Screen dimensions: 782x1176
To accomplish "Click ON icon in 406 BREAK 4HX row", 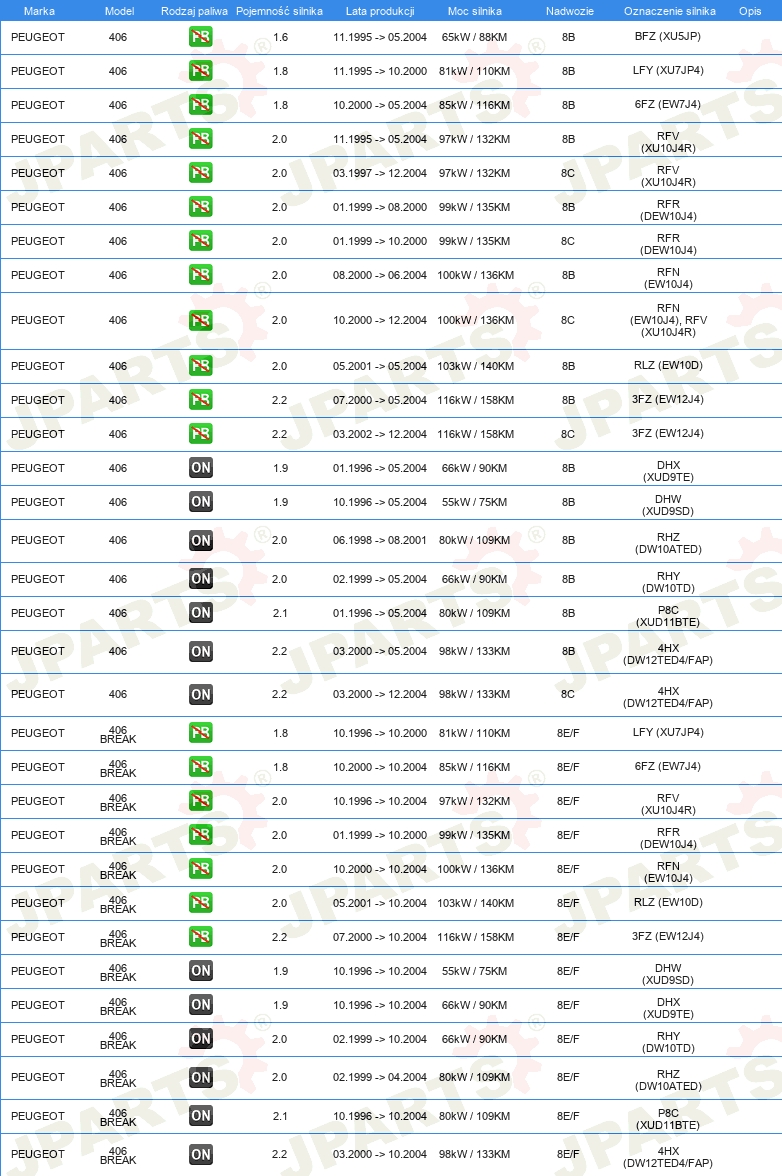I will coord(200,1154).
